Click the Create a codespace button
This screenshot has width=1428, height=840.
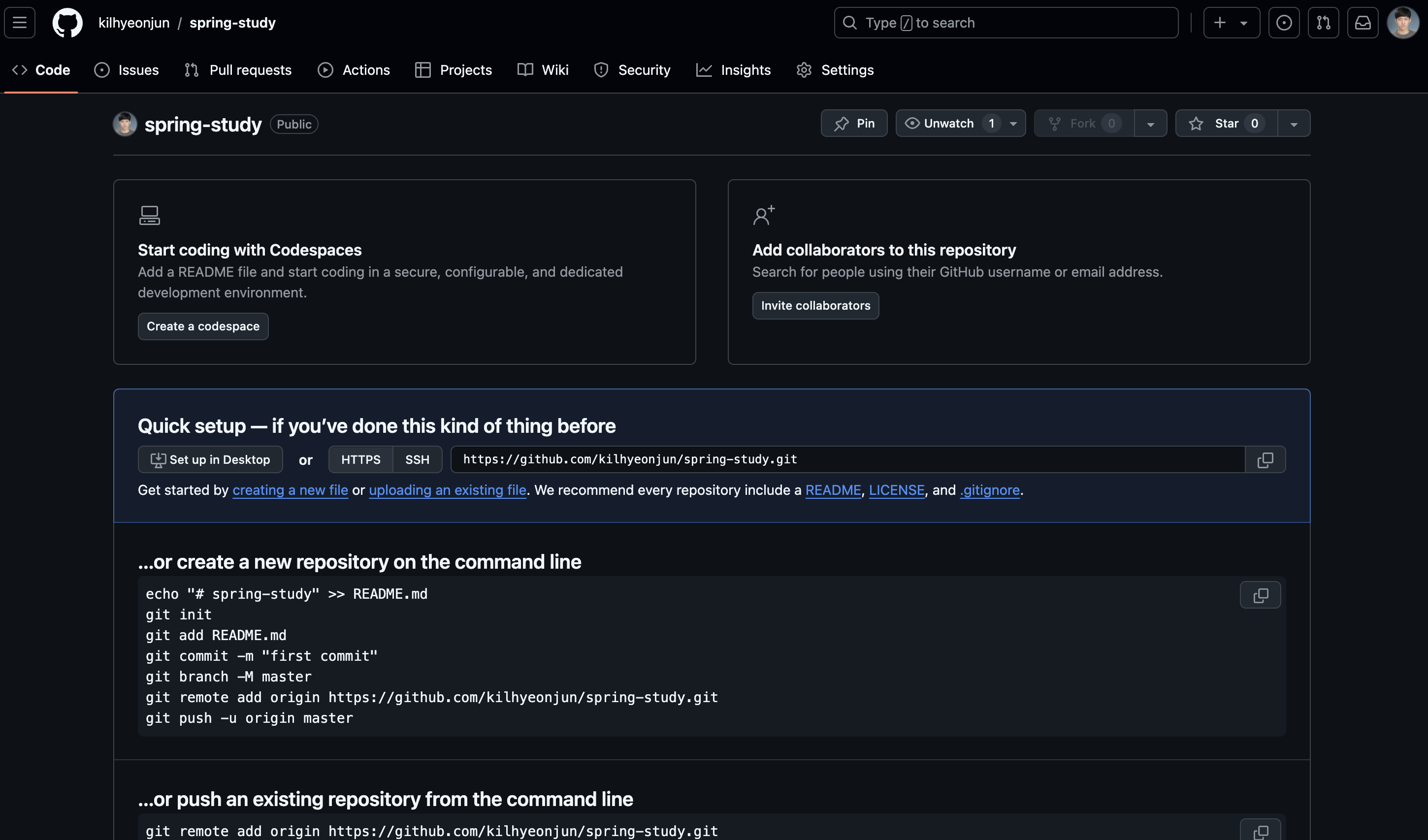(203, 326)
